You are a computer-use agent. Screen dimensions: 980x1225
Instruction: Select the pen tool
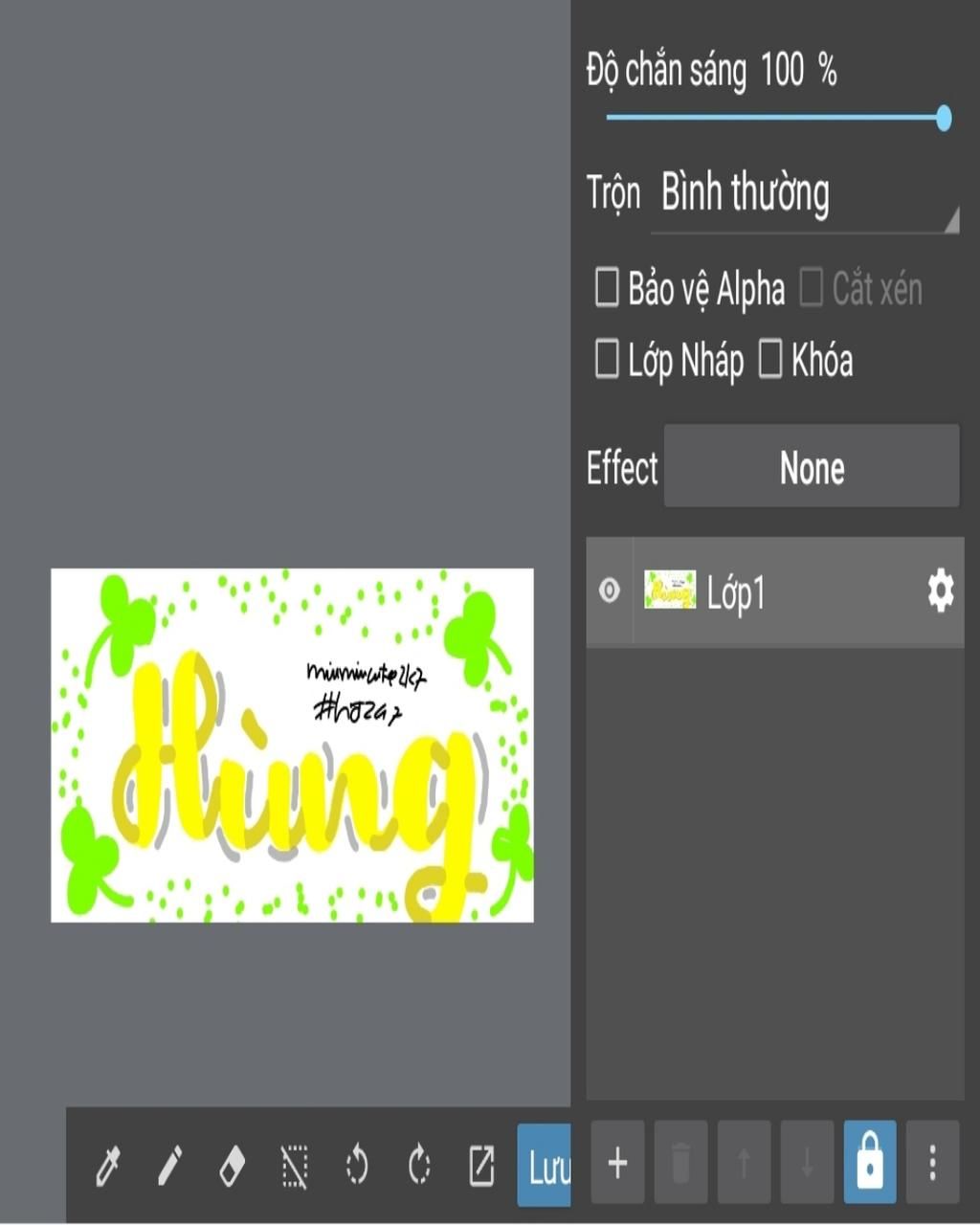click(x=168, y=1167)
